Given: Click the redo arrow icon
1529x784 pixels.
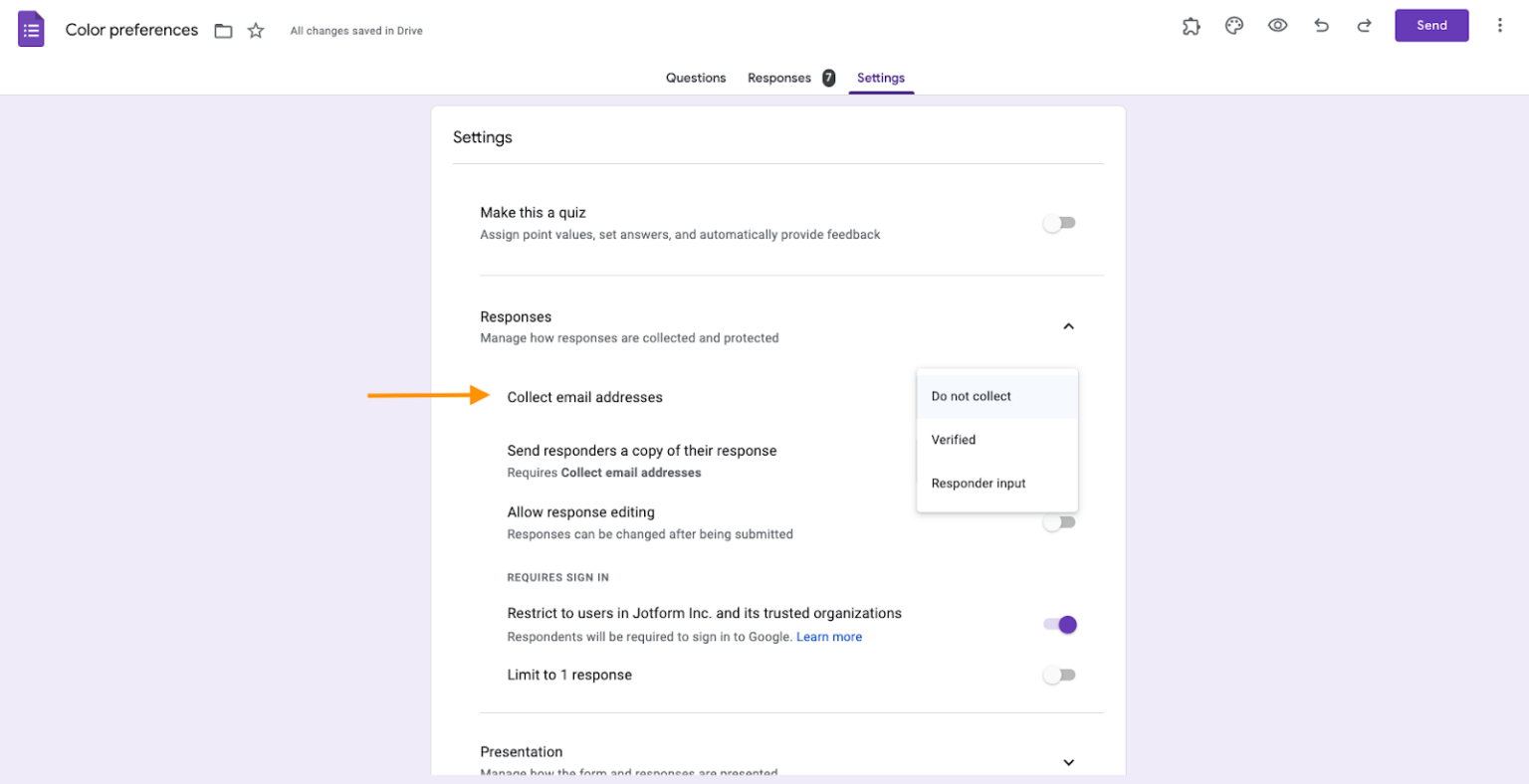Looking at the screenshot, I should point(1364,26).
